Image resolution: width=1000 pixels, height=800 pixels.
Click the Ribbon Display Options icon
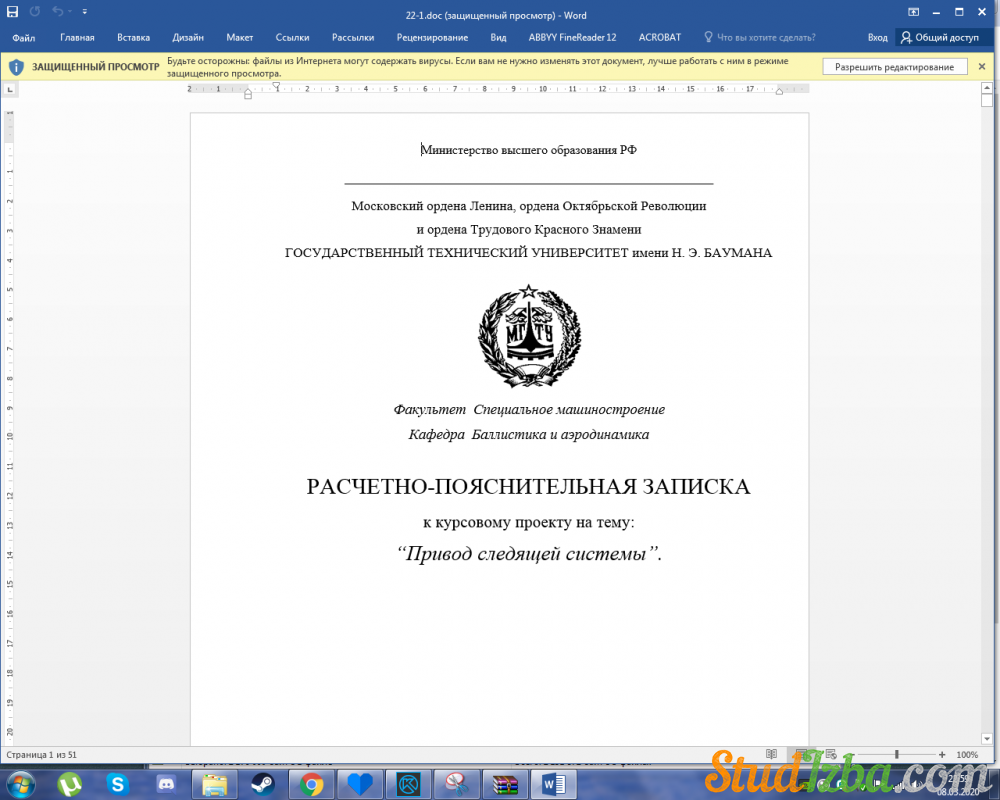[913, 12]
